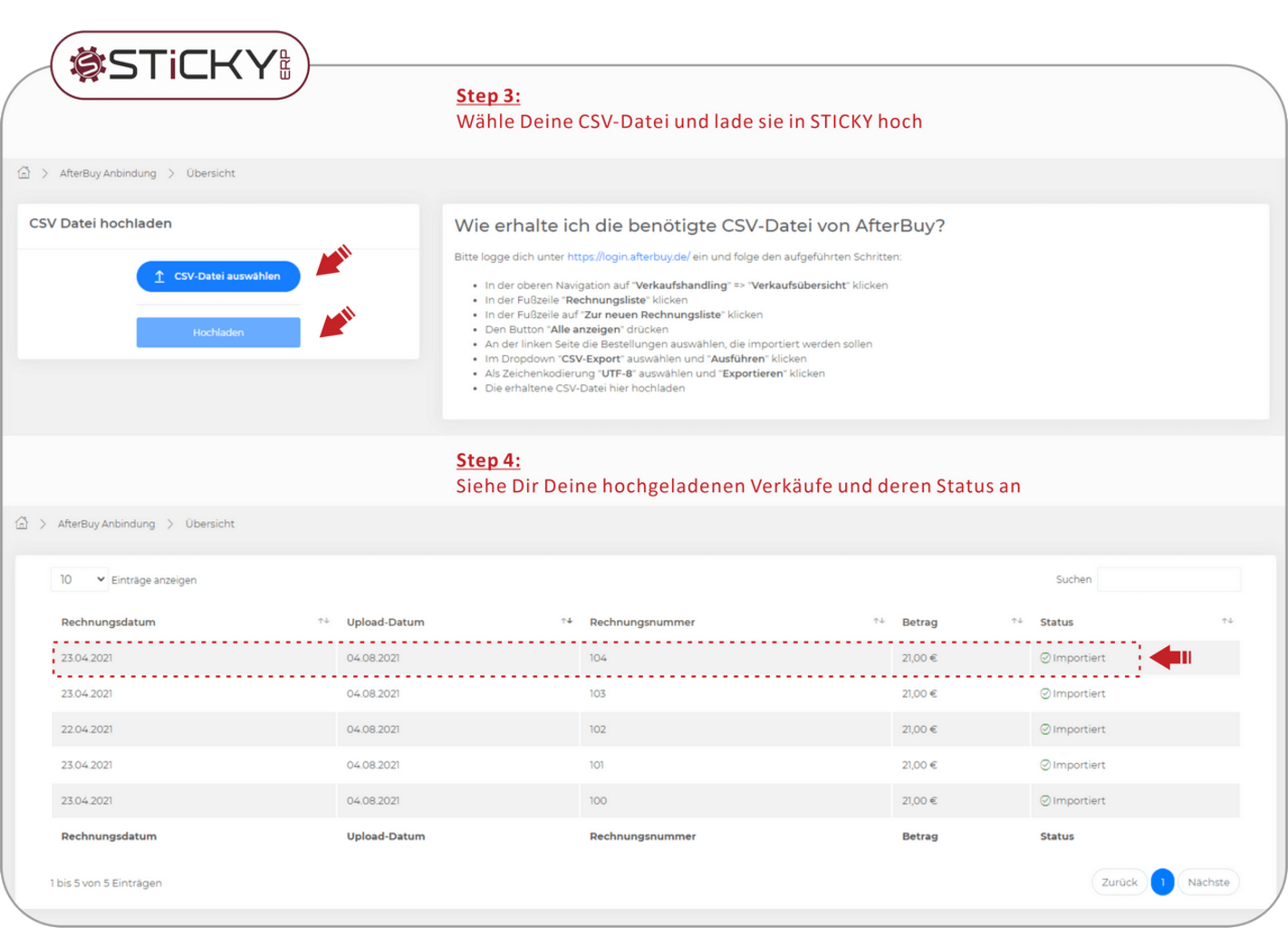
Task: Click the home icon in lower breadcrumb
Action: 22,523
